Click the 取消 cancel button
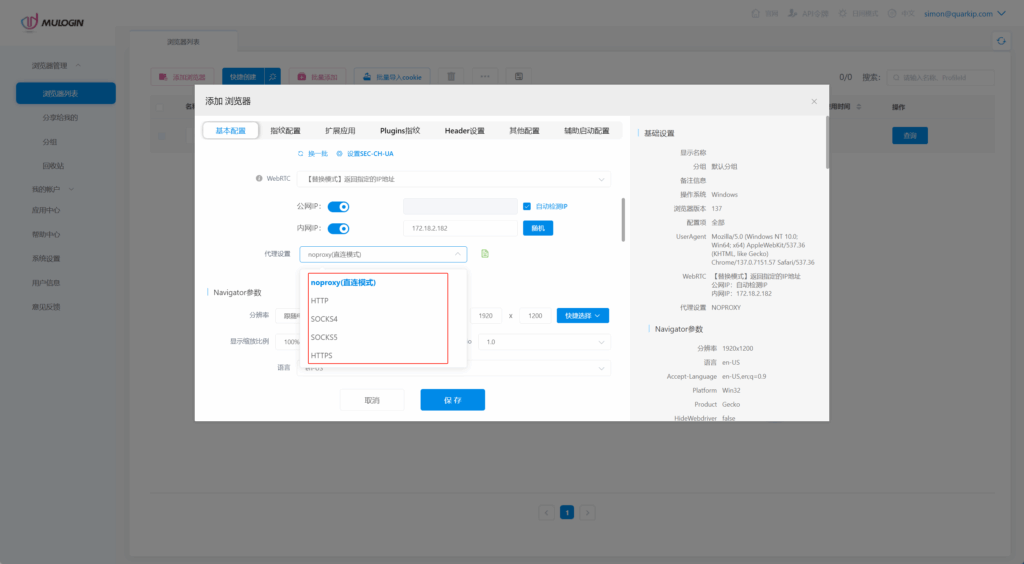The width and height of the screenshot is (1024, 564). 372,400
